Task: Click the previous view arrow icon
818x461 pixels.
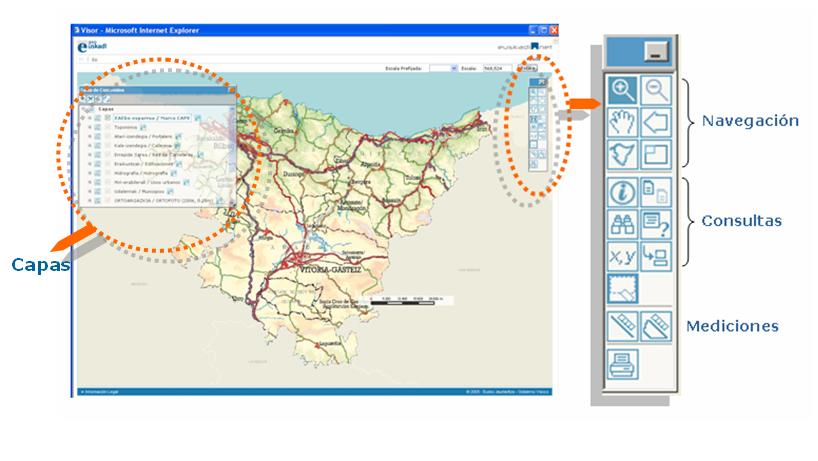Action: click(655, 123)
